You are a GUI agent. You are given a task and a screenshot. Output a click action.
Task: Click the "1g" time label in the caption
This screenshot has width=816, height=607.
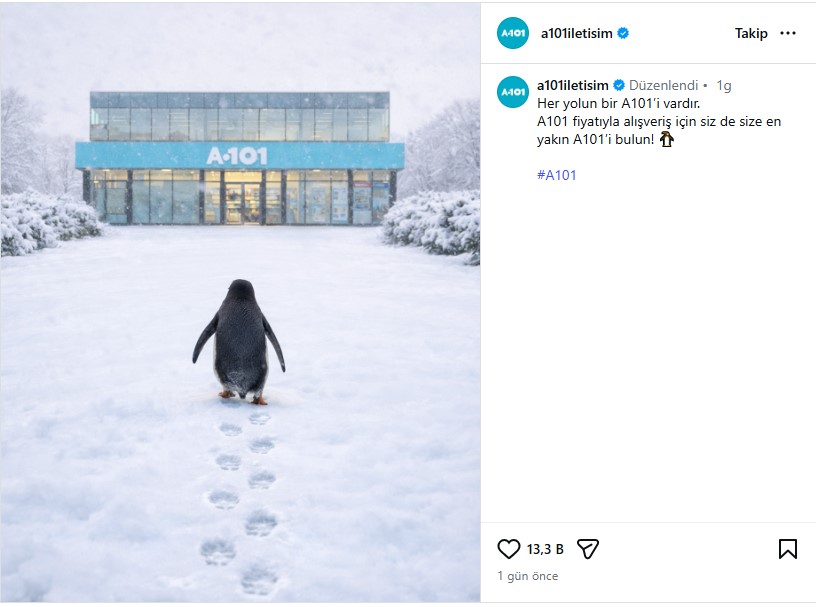click(724, 85)
